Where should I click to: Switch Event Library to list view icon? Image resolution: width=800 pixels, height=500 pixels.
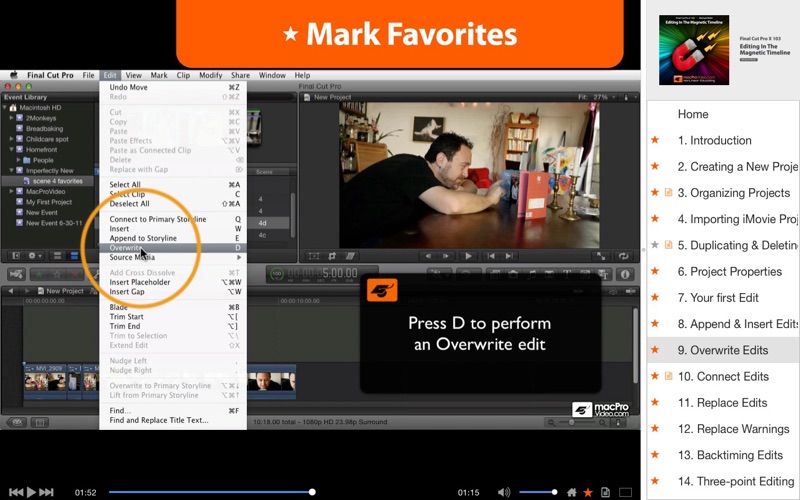pyautogui.click(x=74, y=256)
